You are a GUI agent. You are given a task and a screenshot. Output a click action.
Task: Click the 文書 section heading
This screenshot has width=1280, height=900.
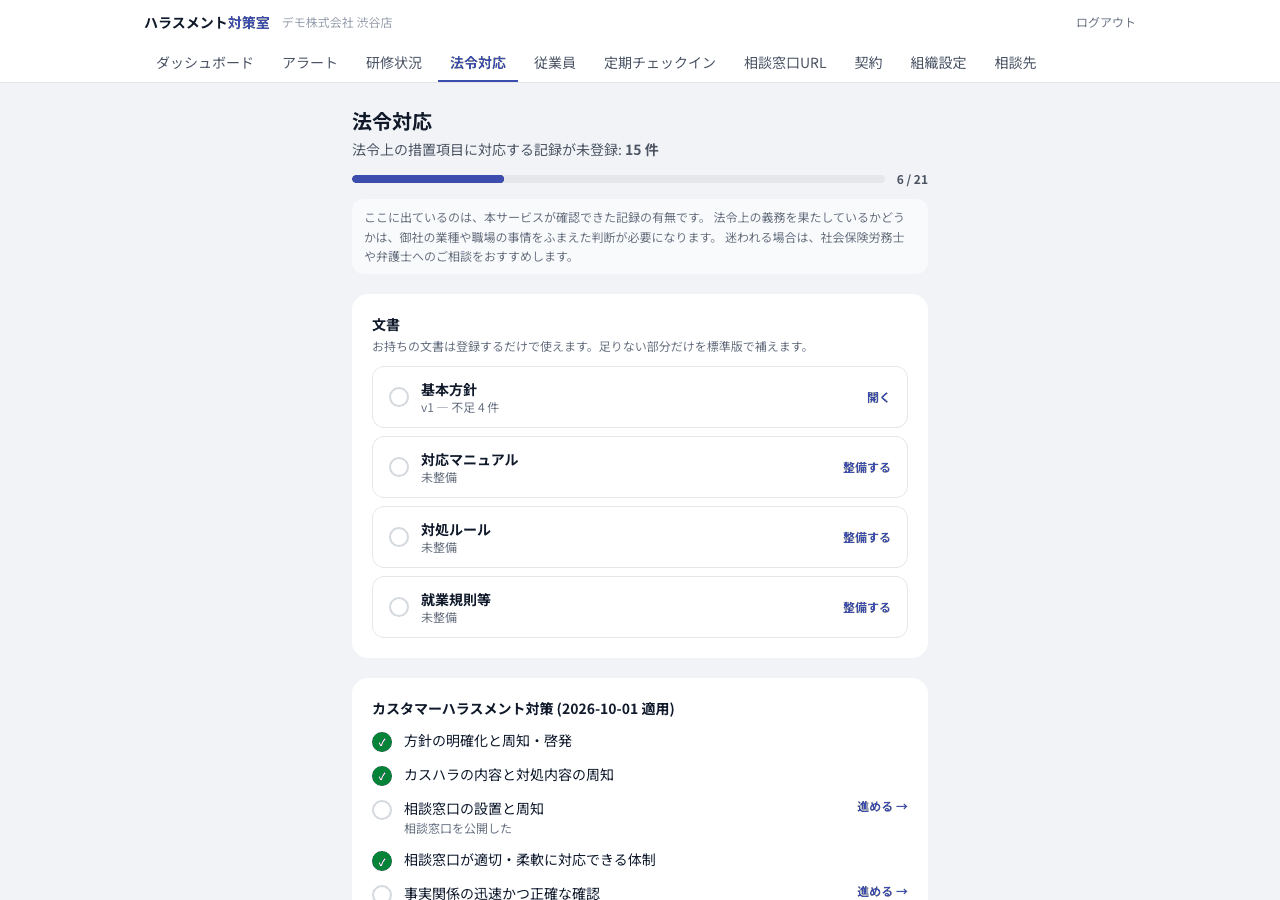[x=386, y=324]
